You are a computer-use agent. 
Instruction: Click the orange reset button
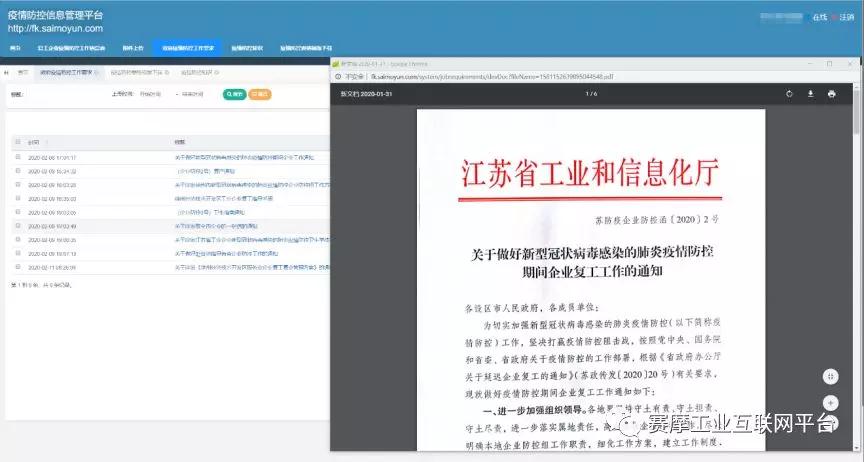(x=258, y=95)
